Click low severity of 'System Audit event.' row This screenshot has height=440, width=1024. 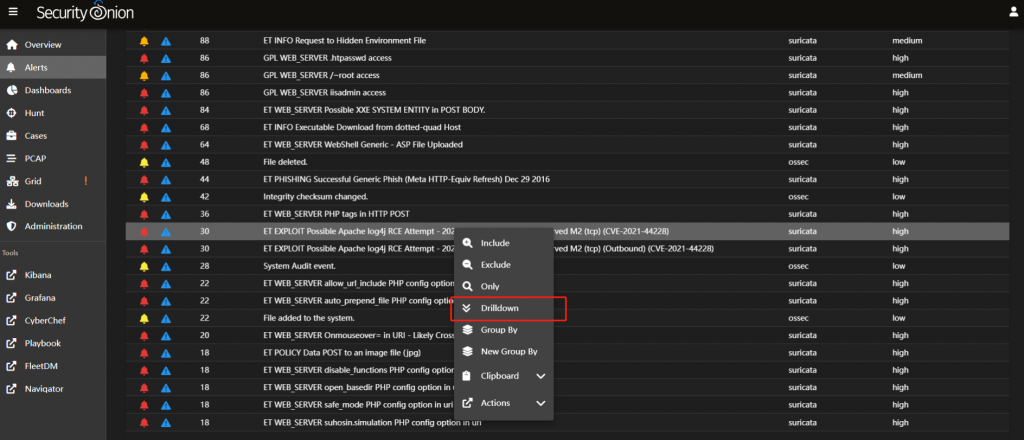tap(899, 266)
